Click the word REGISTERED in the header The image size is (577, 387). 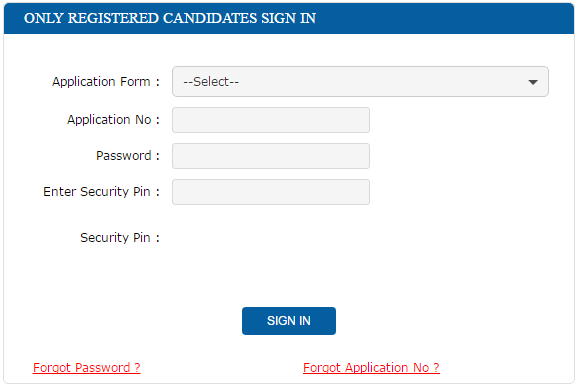click(113, 18)
